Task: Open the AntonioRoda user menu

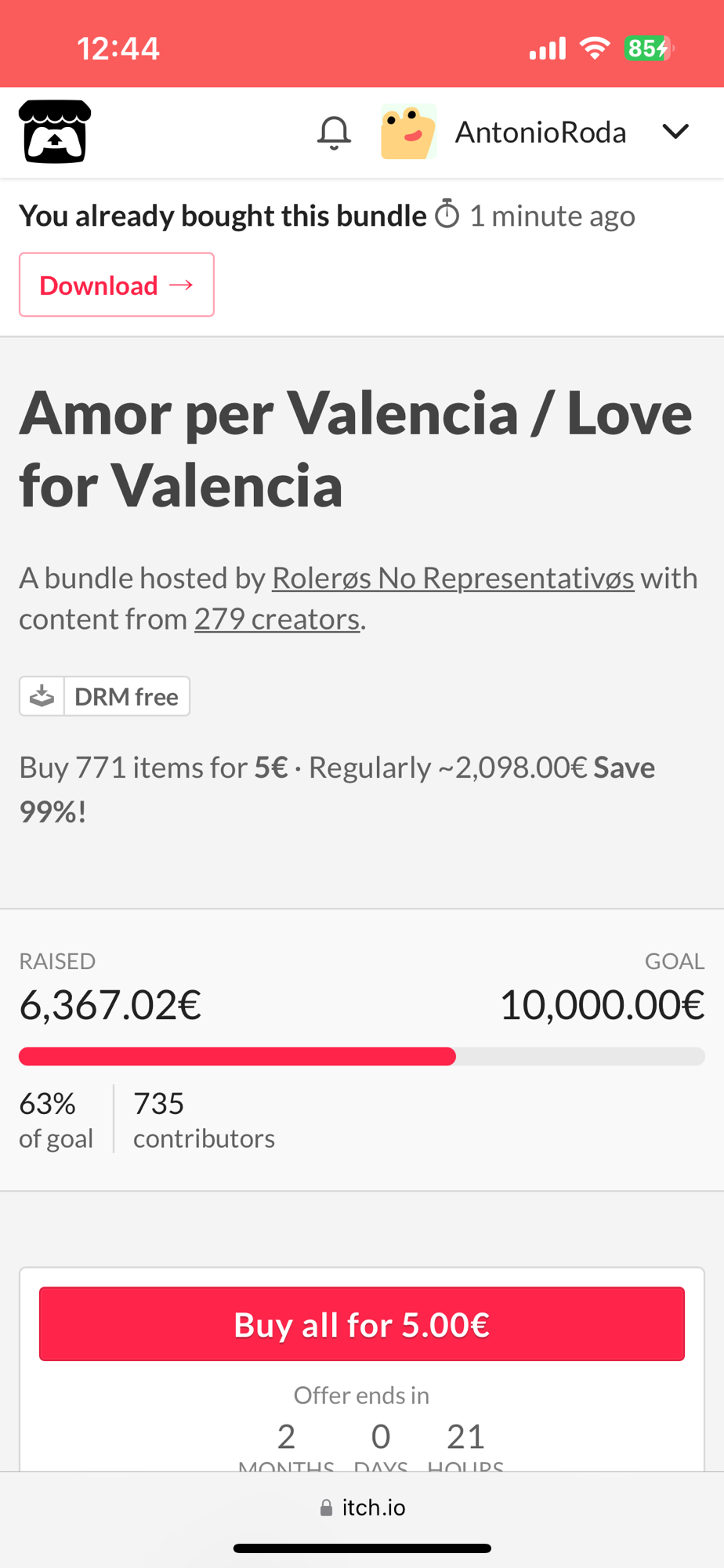Action: (x=541, y=132)
